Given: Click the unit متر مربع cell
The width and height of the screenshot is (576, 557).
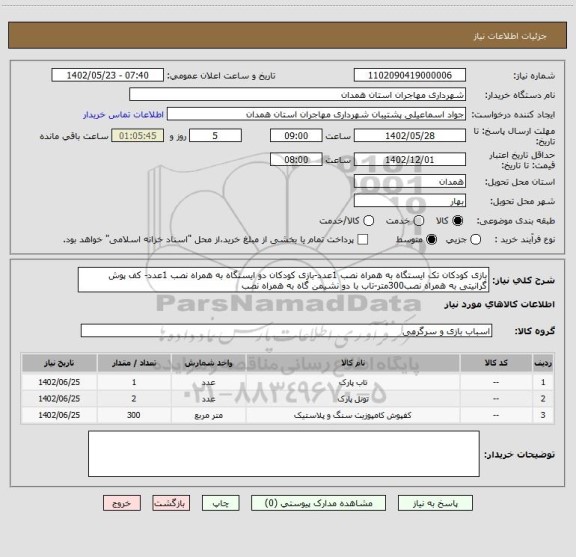Looking at the screenshot, I should pyautogui.click(x=208, y=415).
